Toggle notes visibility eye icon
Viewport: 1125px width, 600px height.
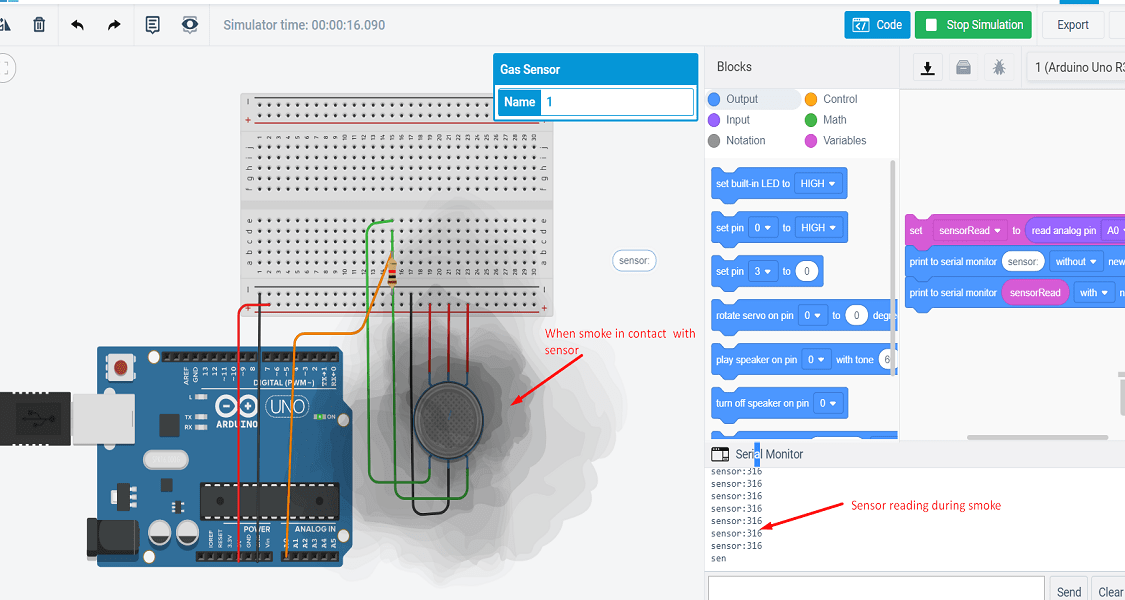(189, 25)
